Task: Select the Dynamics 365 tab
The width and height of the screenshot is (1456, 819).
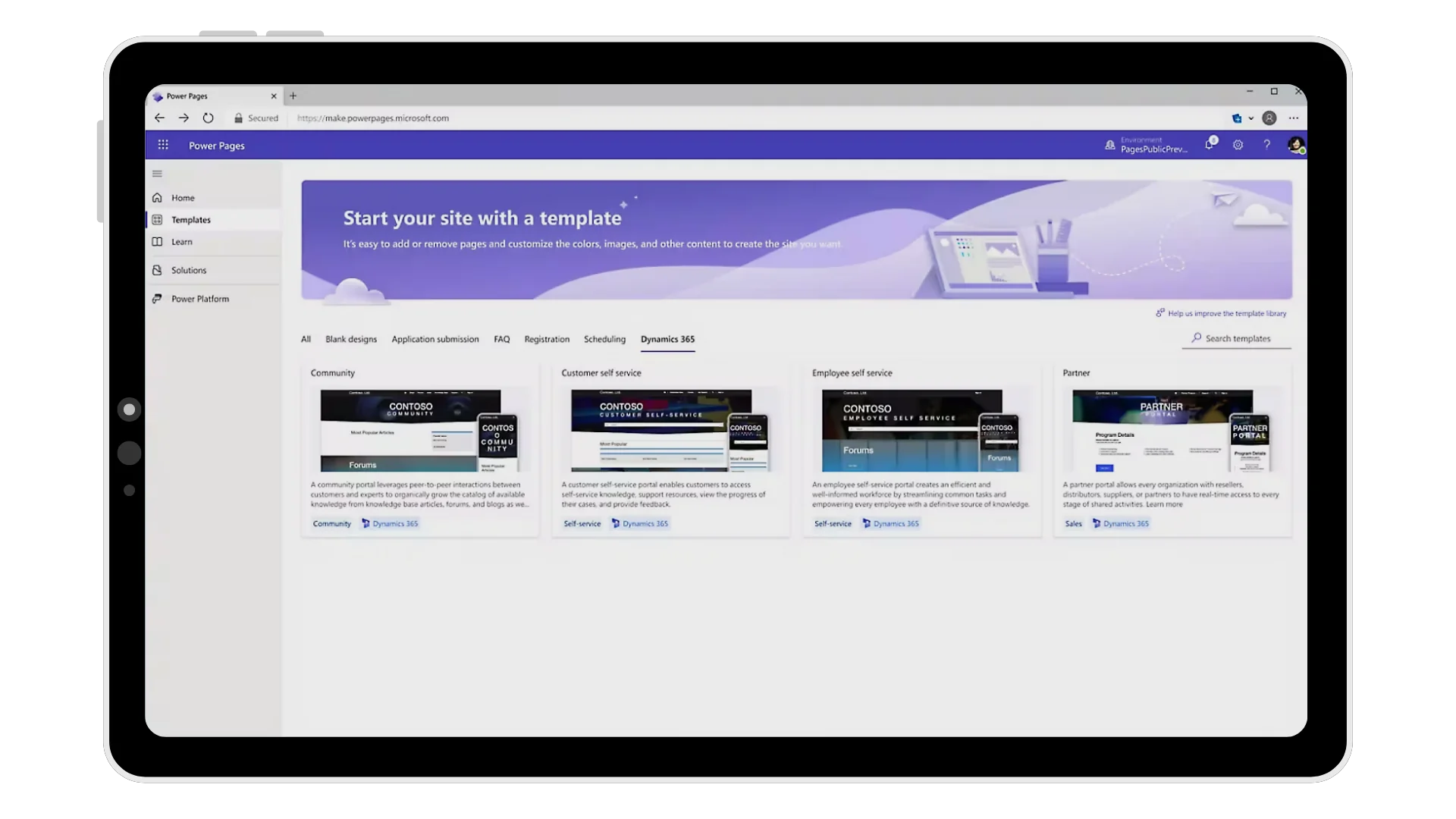Action: pyautogui.click(x=667, y=339)
